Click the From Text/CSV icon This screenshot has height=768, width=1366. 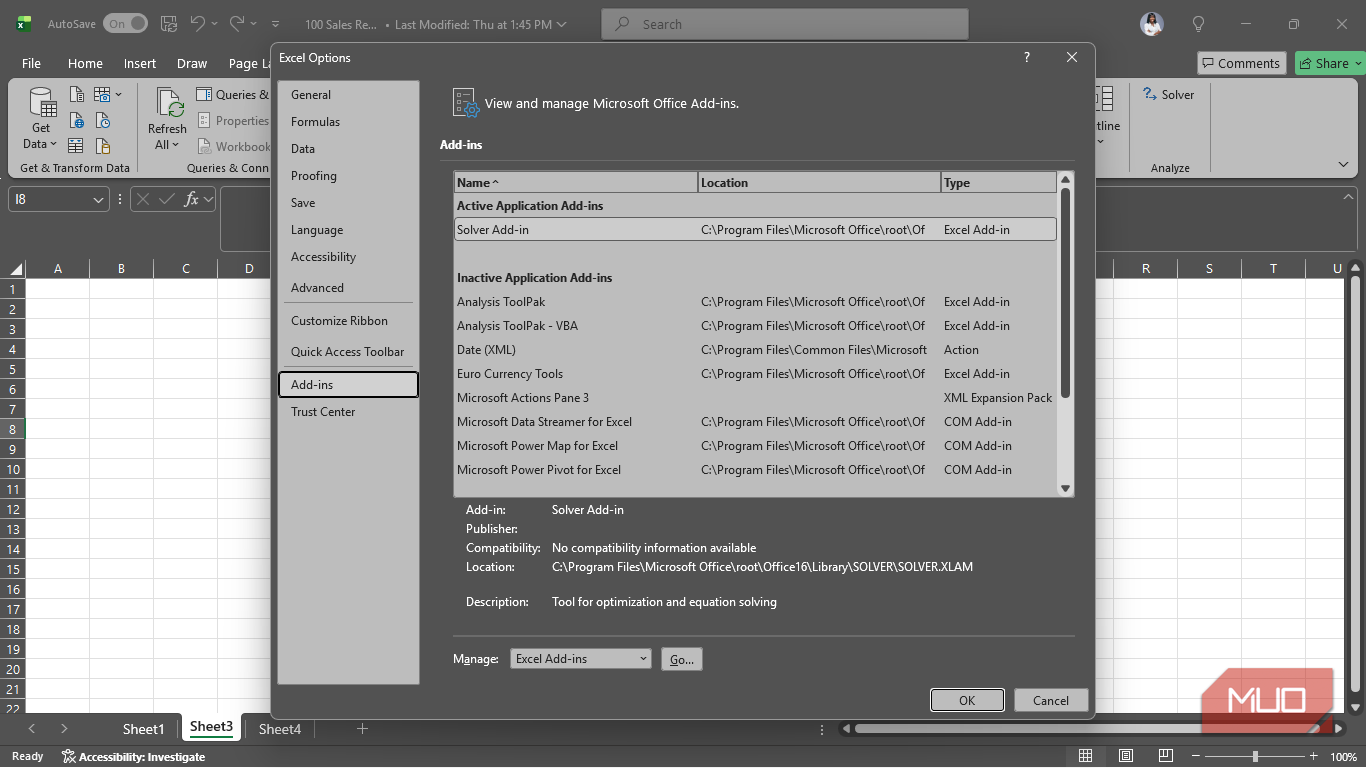77,95
